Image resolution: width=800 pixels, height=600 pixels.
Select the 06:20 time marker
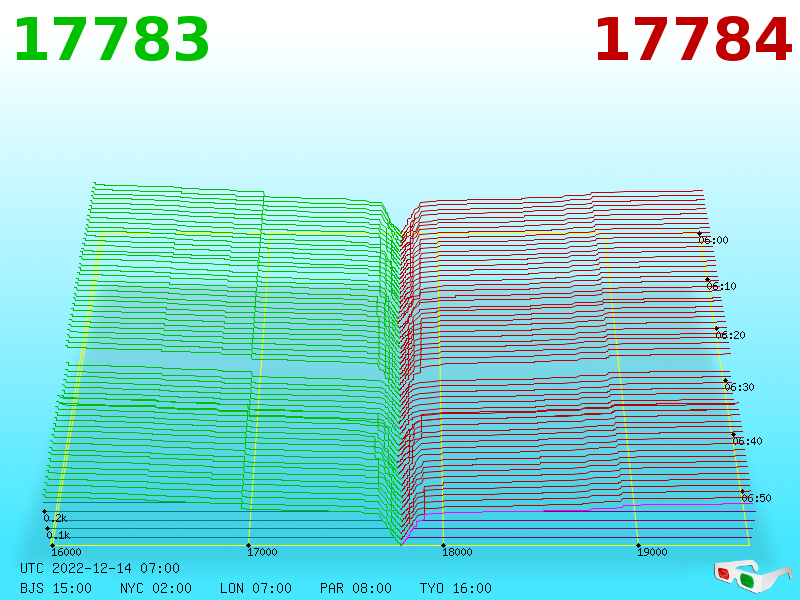(731, 335)
